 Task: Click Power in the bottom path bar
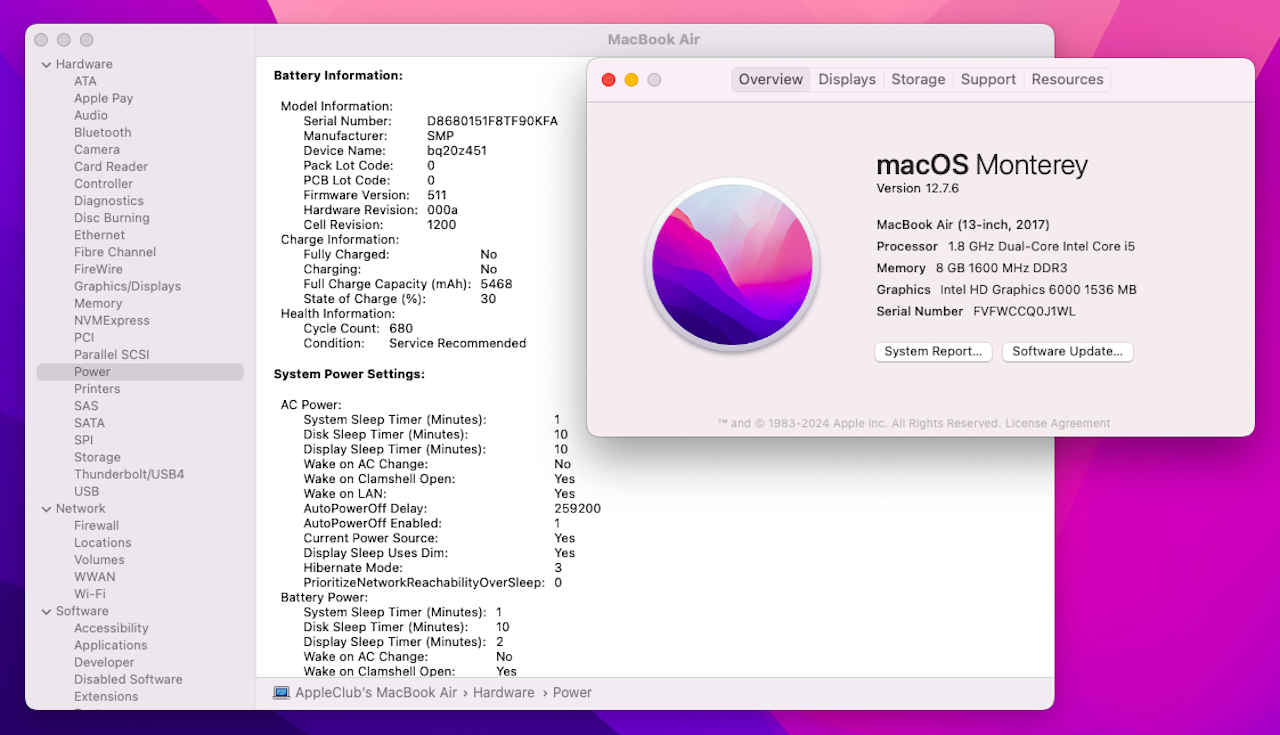(x=572, y=692)
